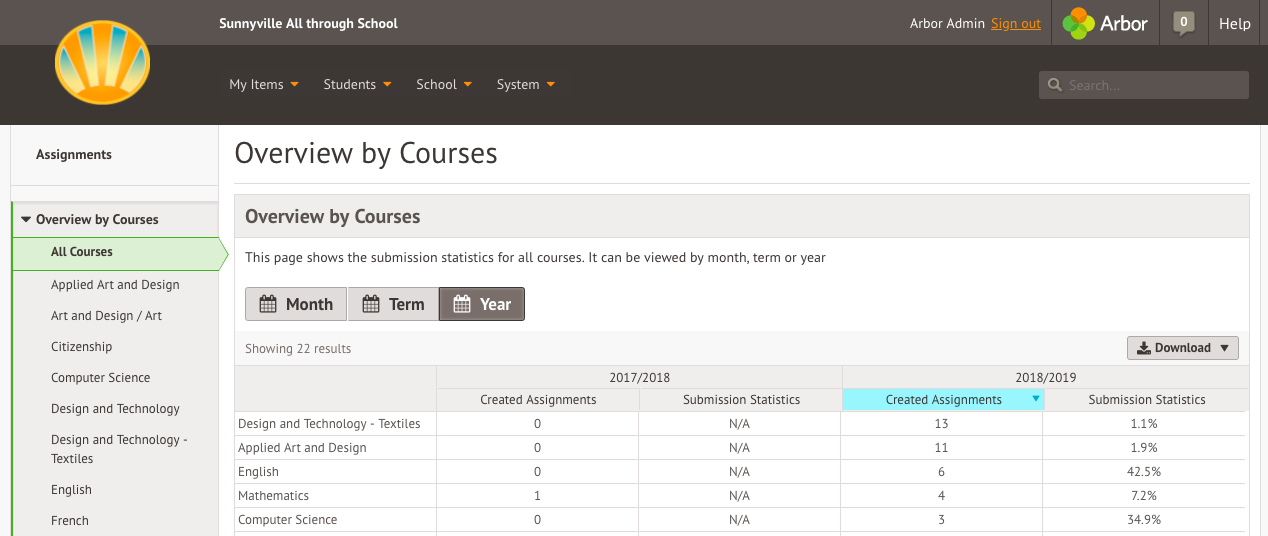Open Assignments section in sidebar
The width and height of the screenshot is (1268, 536).
click(74, 155)
